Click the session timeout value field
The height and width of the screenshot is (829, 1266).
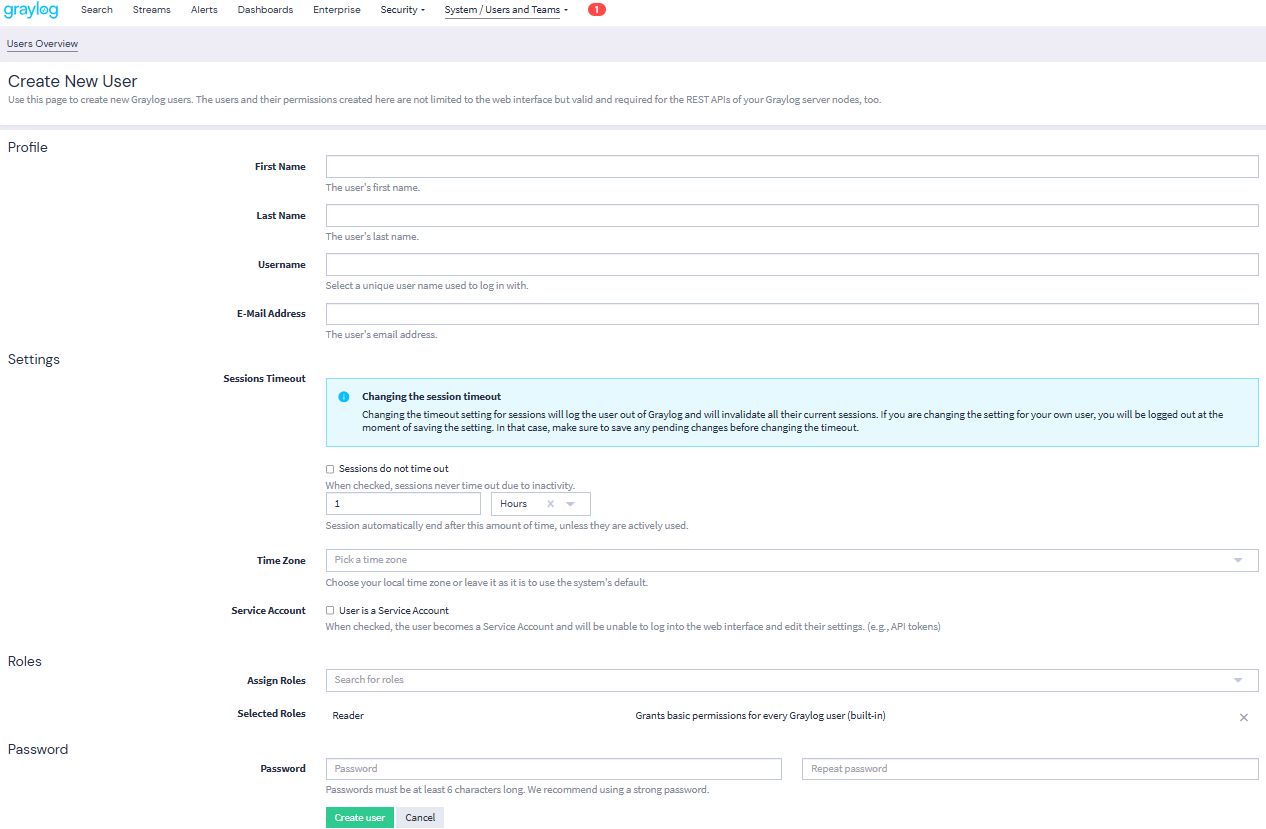pos(403,504)
